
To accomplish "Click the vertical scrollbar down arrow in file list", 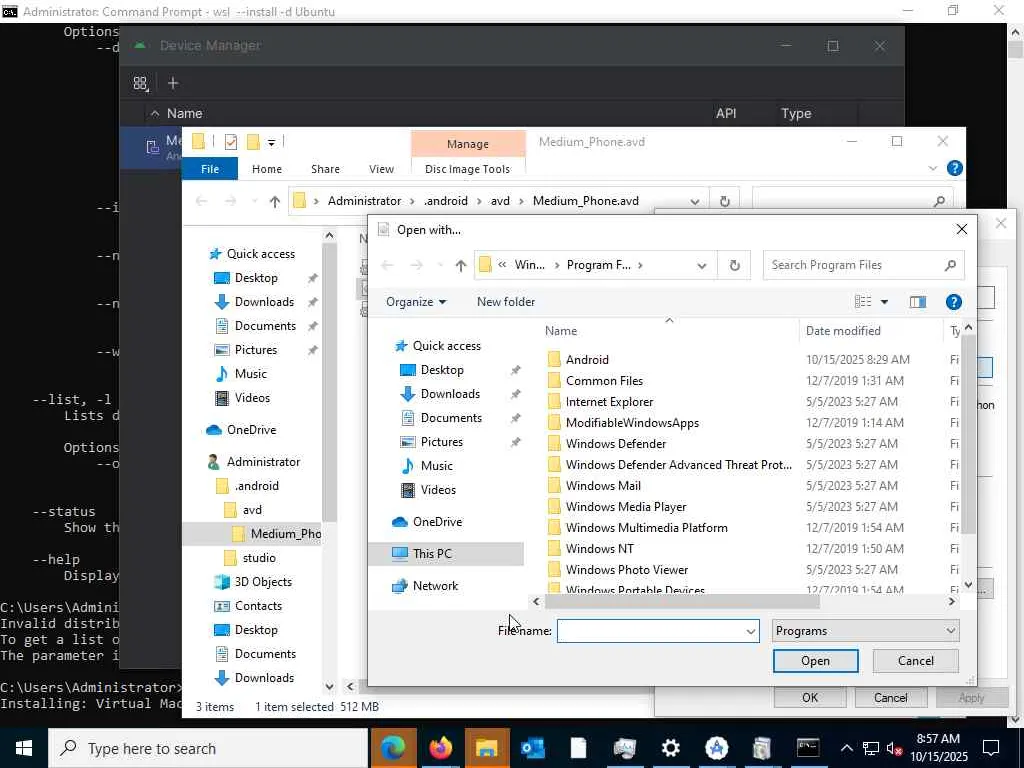I will pyautogui.click(x=968, y=585).
